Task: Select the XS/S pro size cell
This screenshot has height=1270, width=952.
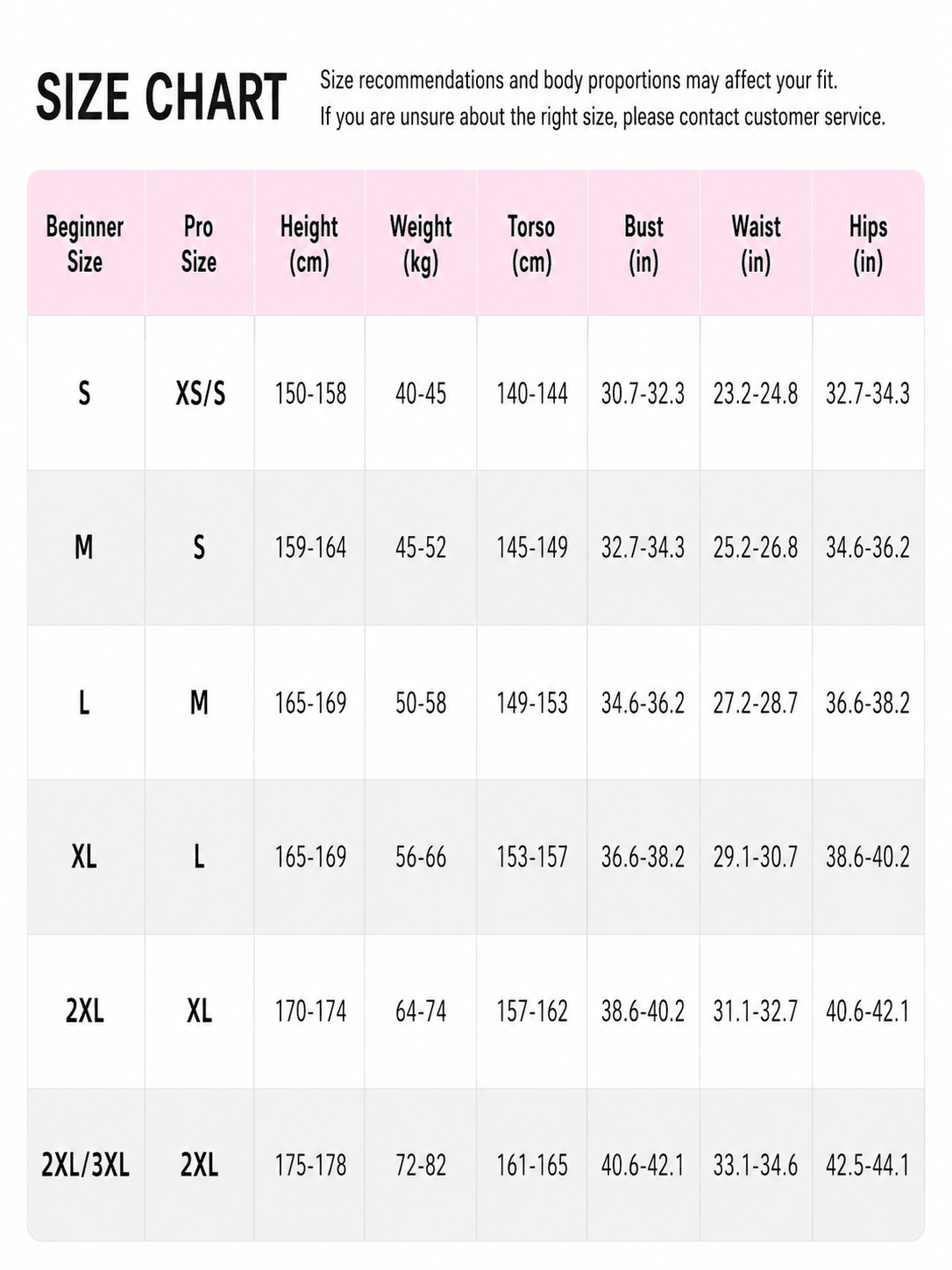Action: click(x=200, y=394)
